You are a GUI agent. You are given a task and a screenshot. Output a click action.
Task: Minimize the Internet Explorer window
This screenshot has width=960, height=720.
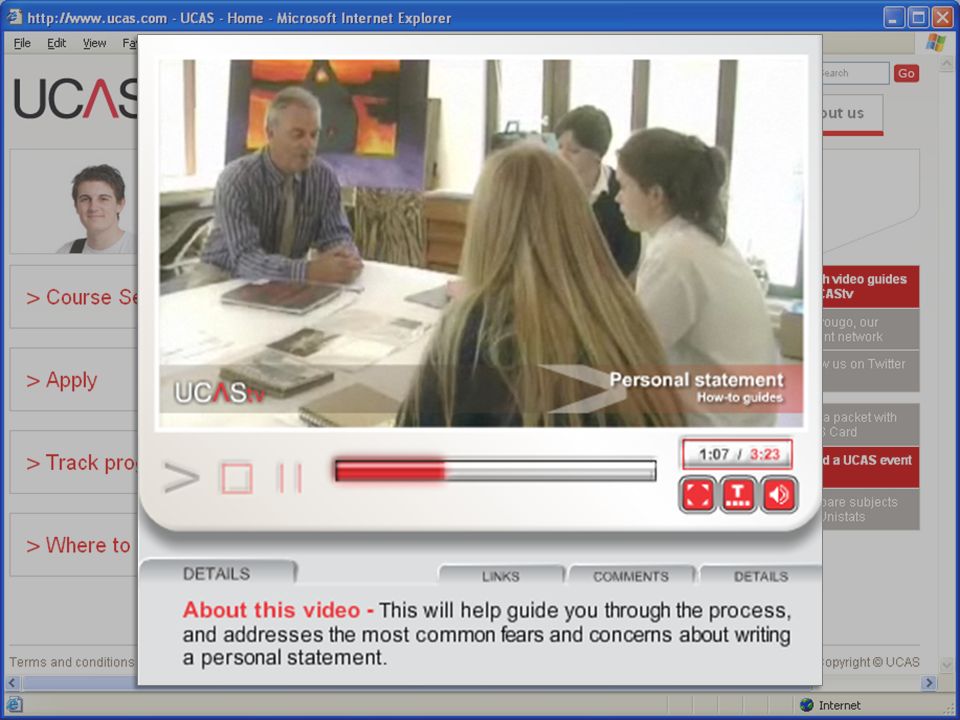click(x=894, y=17)
